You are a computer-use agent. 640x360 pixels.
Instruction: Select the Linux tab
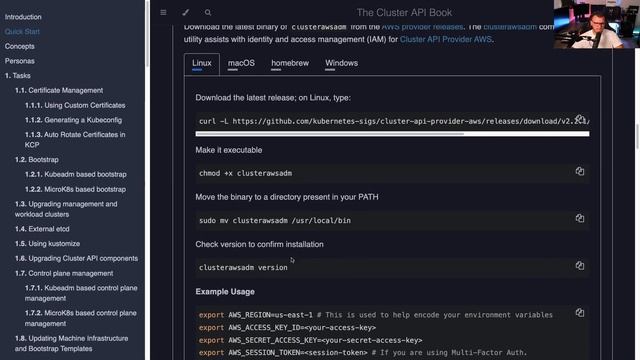tap(202, 64)
